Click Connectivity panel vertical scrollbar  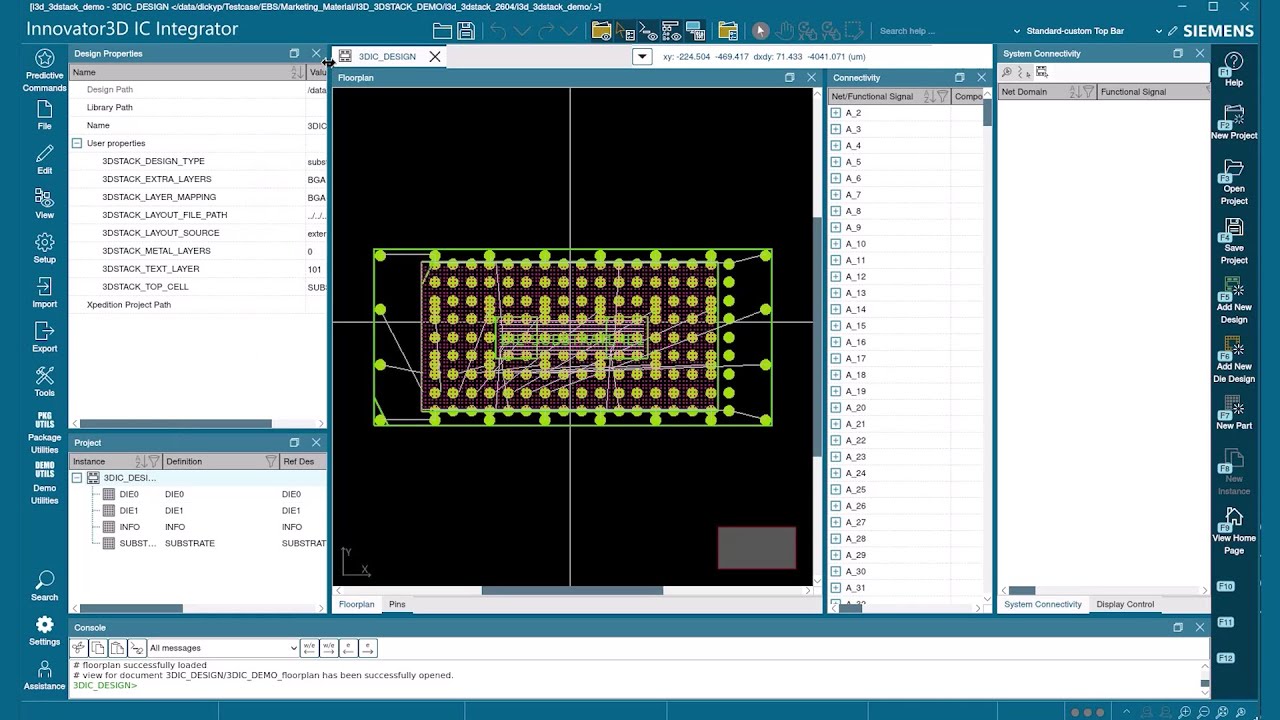(987, 112)
